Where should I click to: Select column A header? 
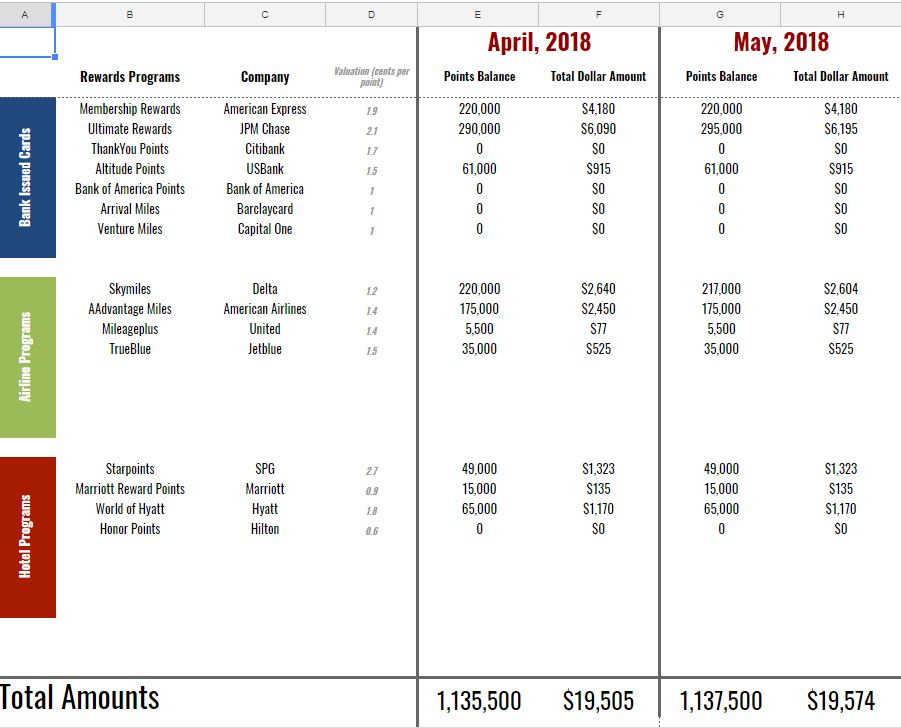[25, 14]
